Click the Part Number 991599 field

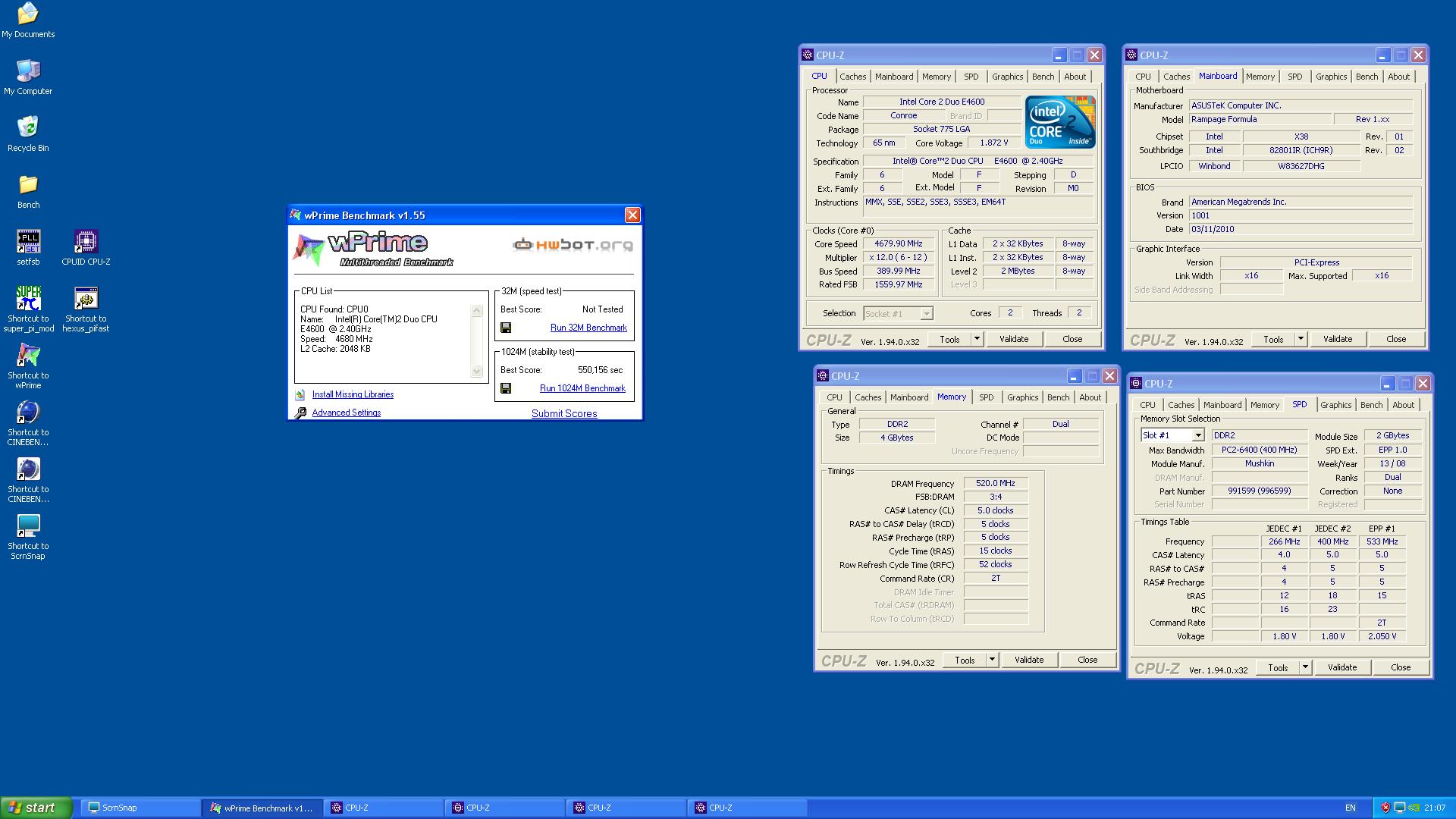tap(1260, 491)
